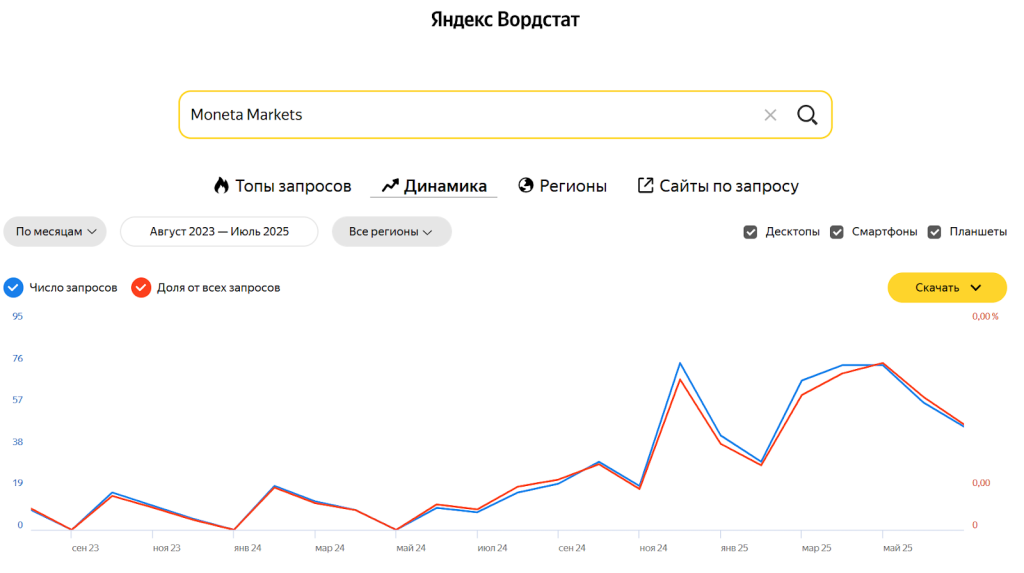1024x573 pixels.
Task: Clear the search field with X icon
Action: coord(770,115)
